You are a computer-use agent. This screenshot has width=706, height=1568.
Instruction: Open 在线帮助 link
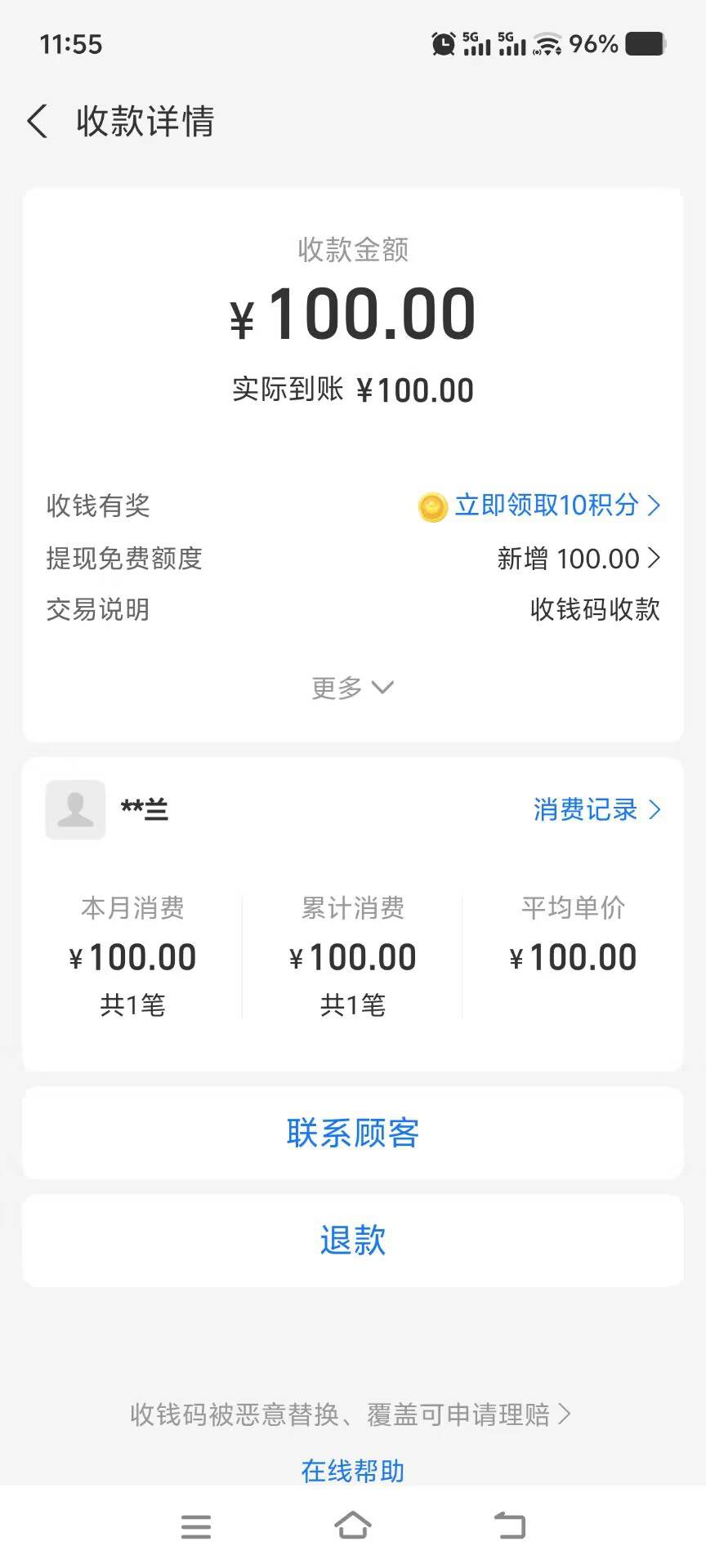tap(352, 1470)
